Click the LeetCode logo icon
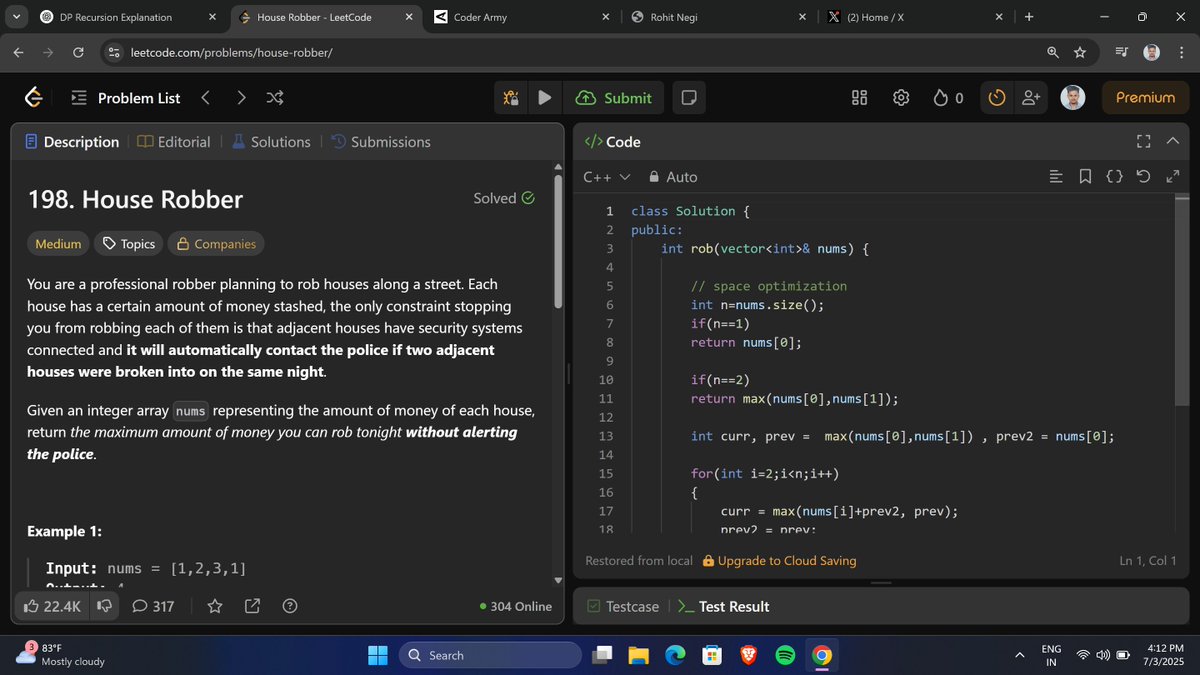The height and width of the screenshot is (675, 1200). click(x=34, y=98)
